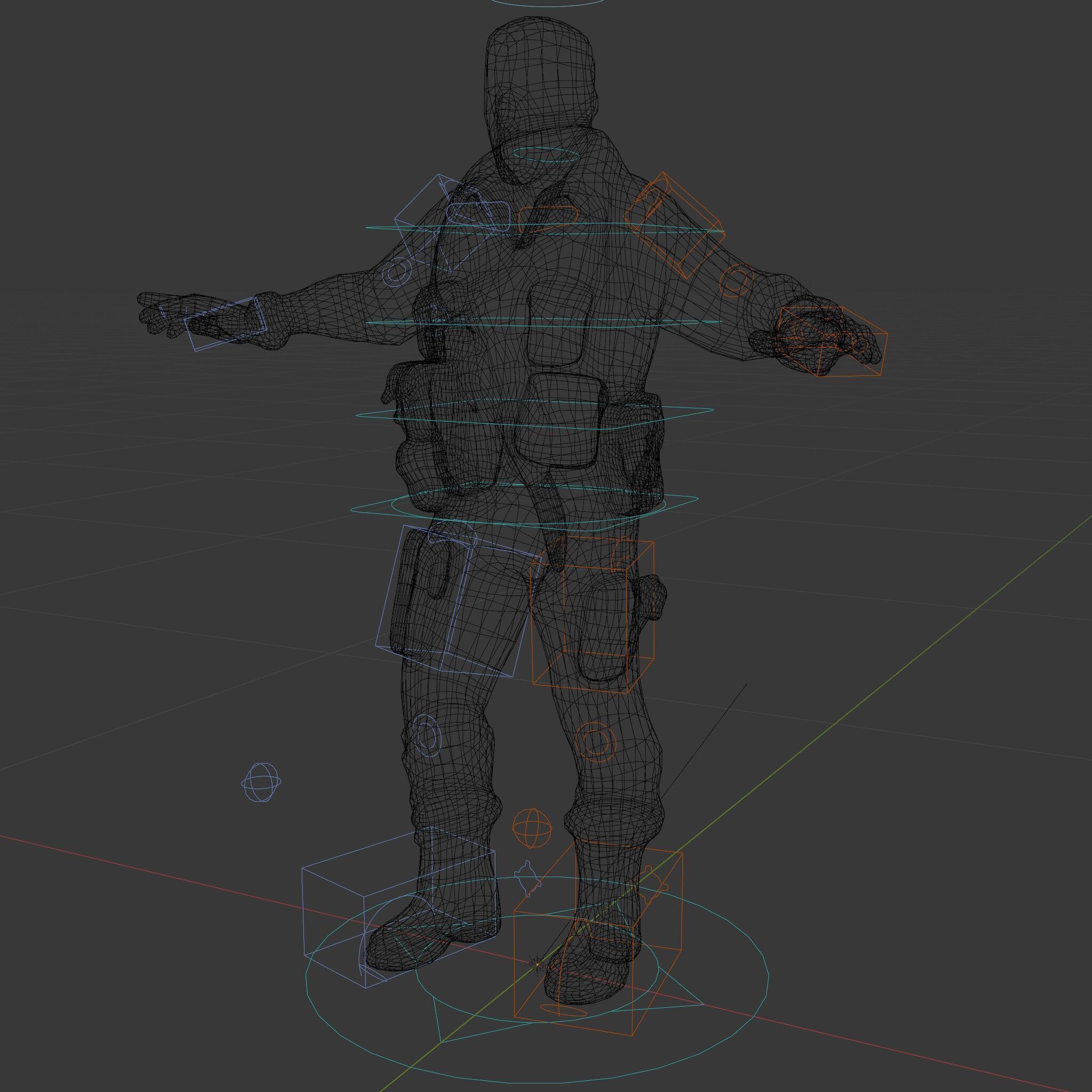This screenshot has width=1092, height=1092.
Task: Select the orange elbow circle control
Action: pyautogui.click(x=736, y=280)
